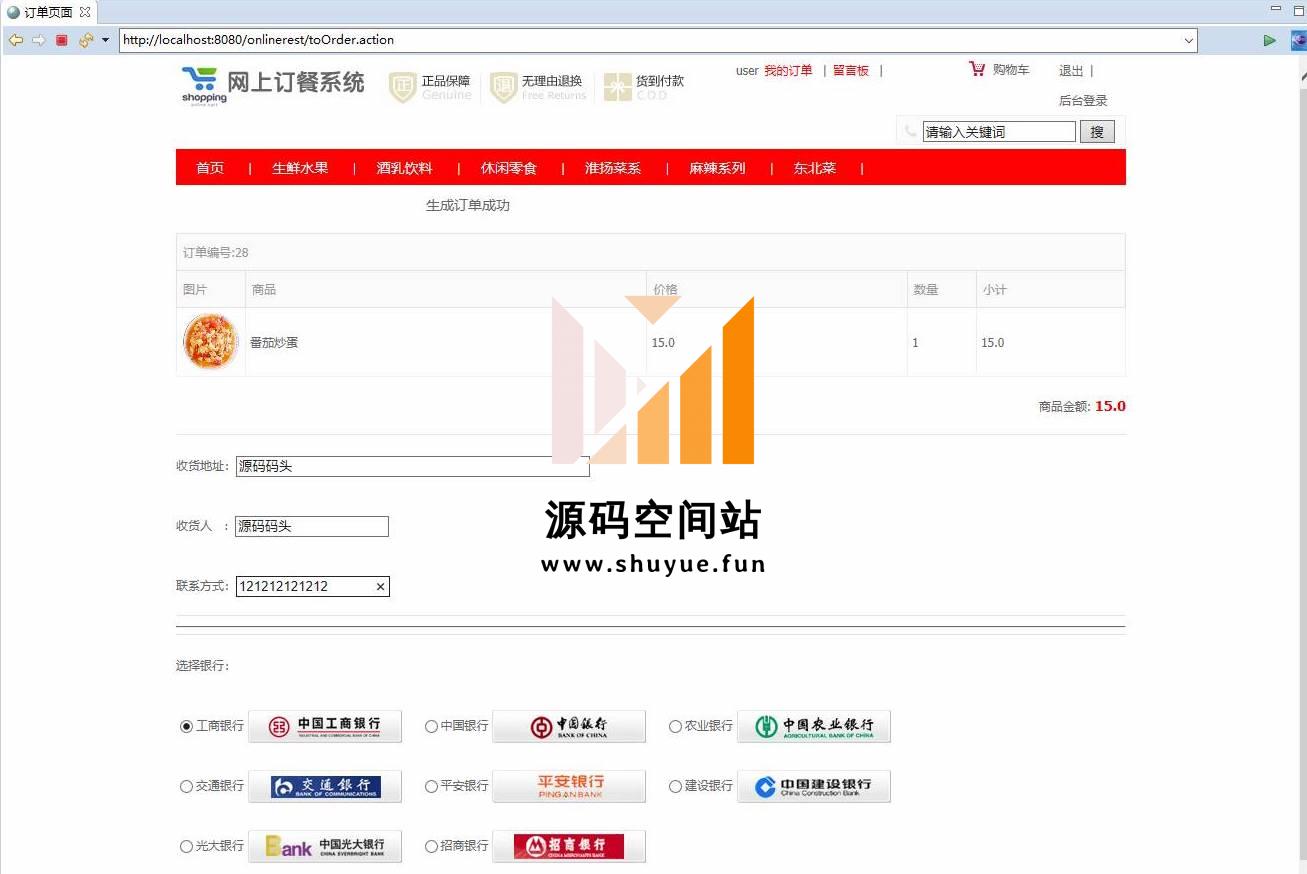Open the dropdown arrow beside refresh icon
The image size is (1307, 874).
(105, 40)
